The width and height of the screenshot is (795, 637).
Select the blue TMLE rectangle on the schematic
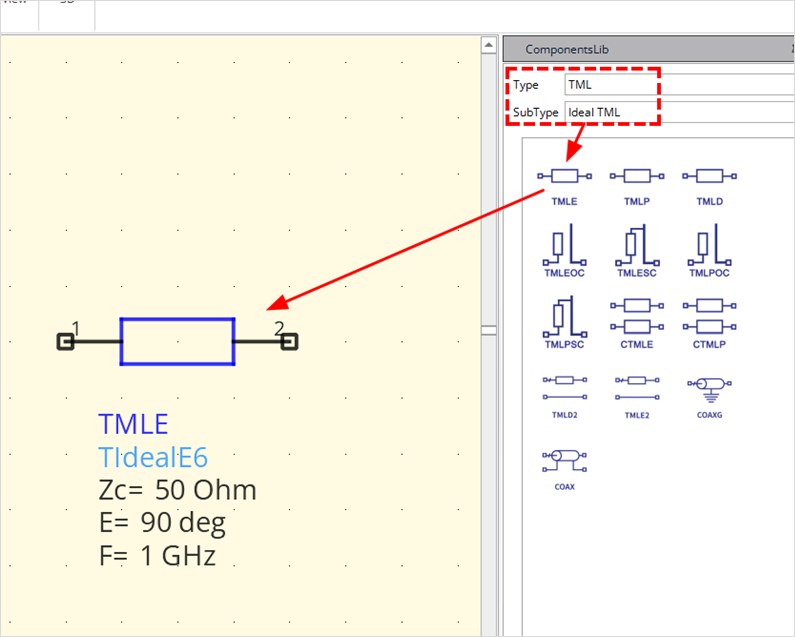177,341
